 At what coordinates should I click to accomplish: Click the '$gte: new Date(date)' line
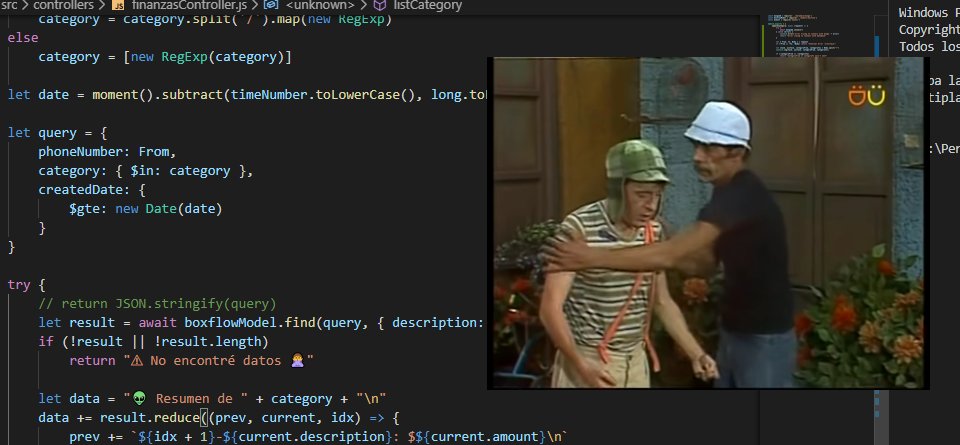[146, 209]
